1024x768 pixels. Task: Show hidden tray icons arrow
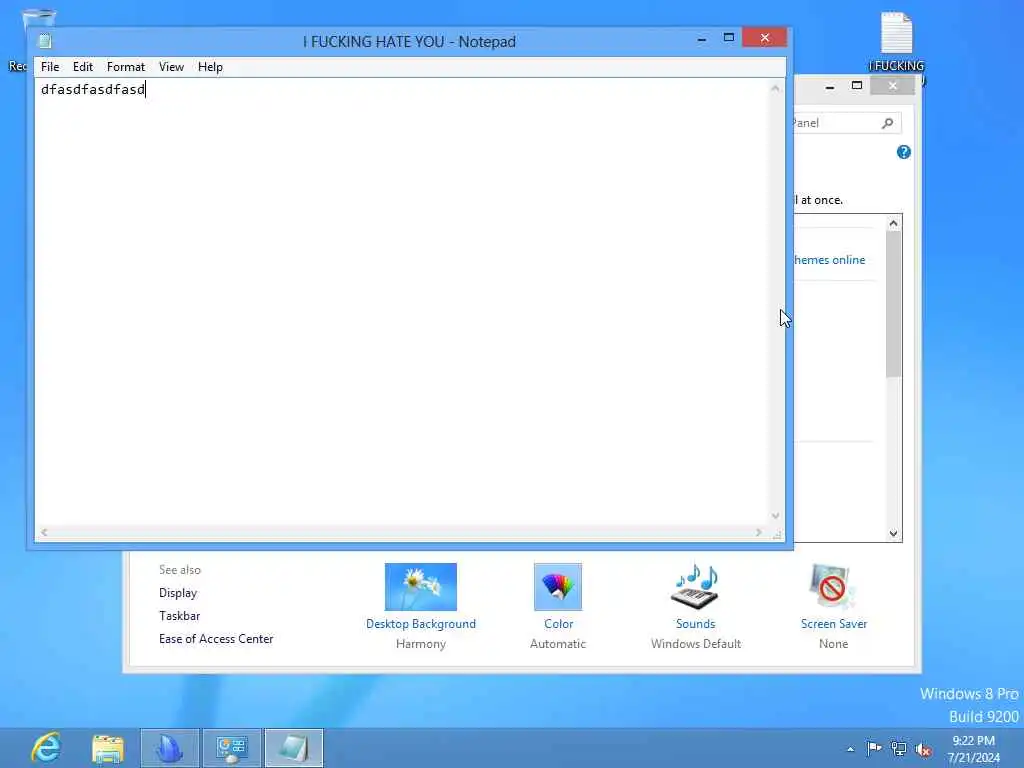tap(850, 749)
